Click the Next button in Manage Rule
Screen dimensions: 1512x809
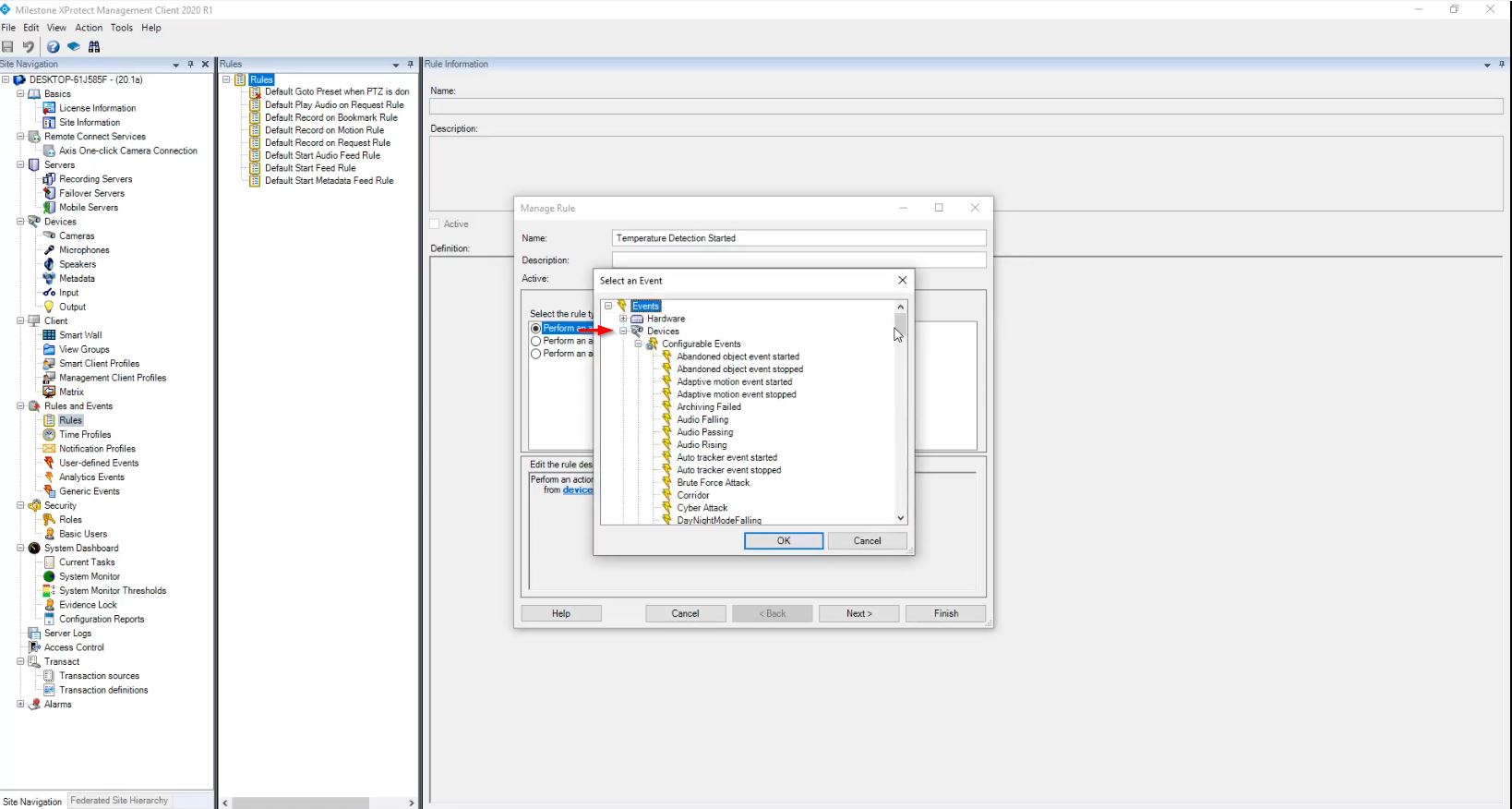(x=858, y=613)
